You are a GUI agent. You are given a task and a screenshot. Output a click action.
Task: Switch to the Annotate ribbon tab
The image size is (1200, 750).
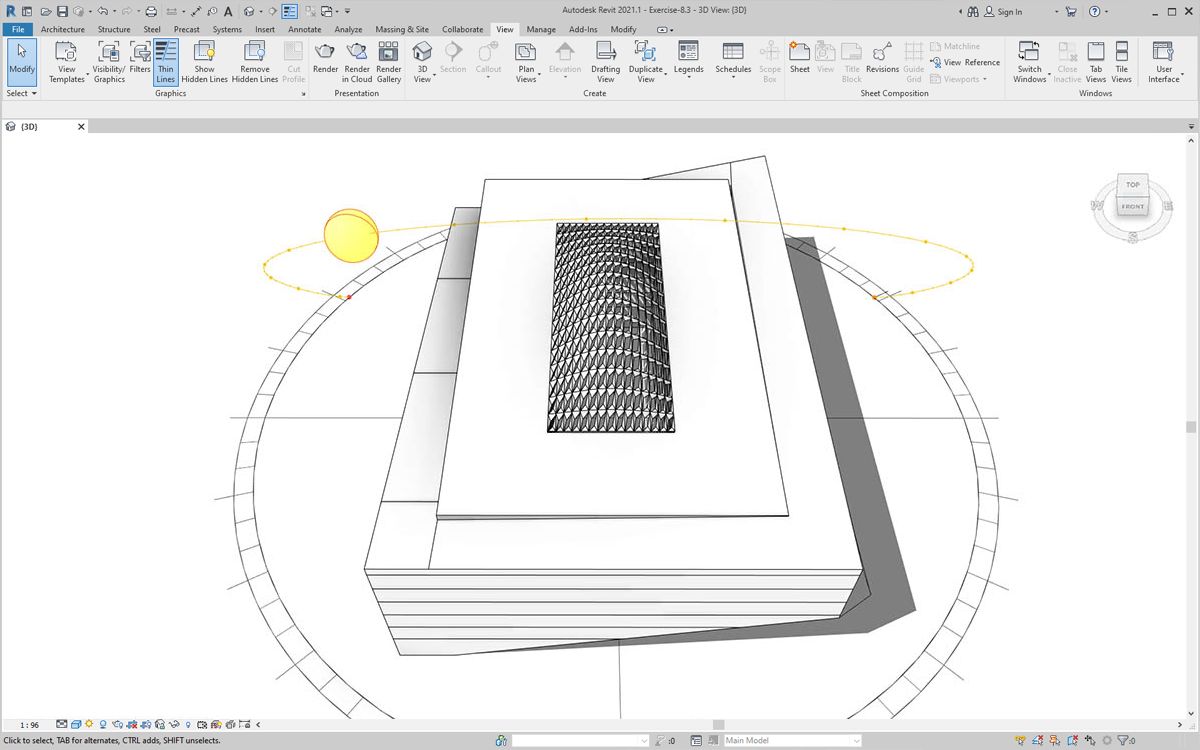[305, 30]
